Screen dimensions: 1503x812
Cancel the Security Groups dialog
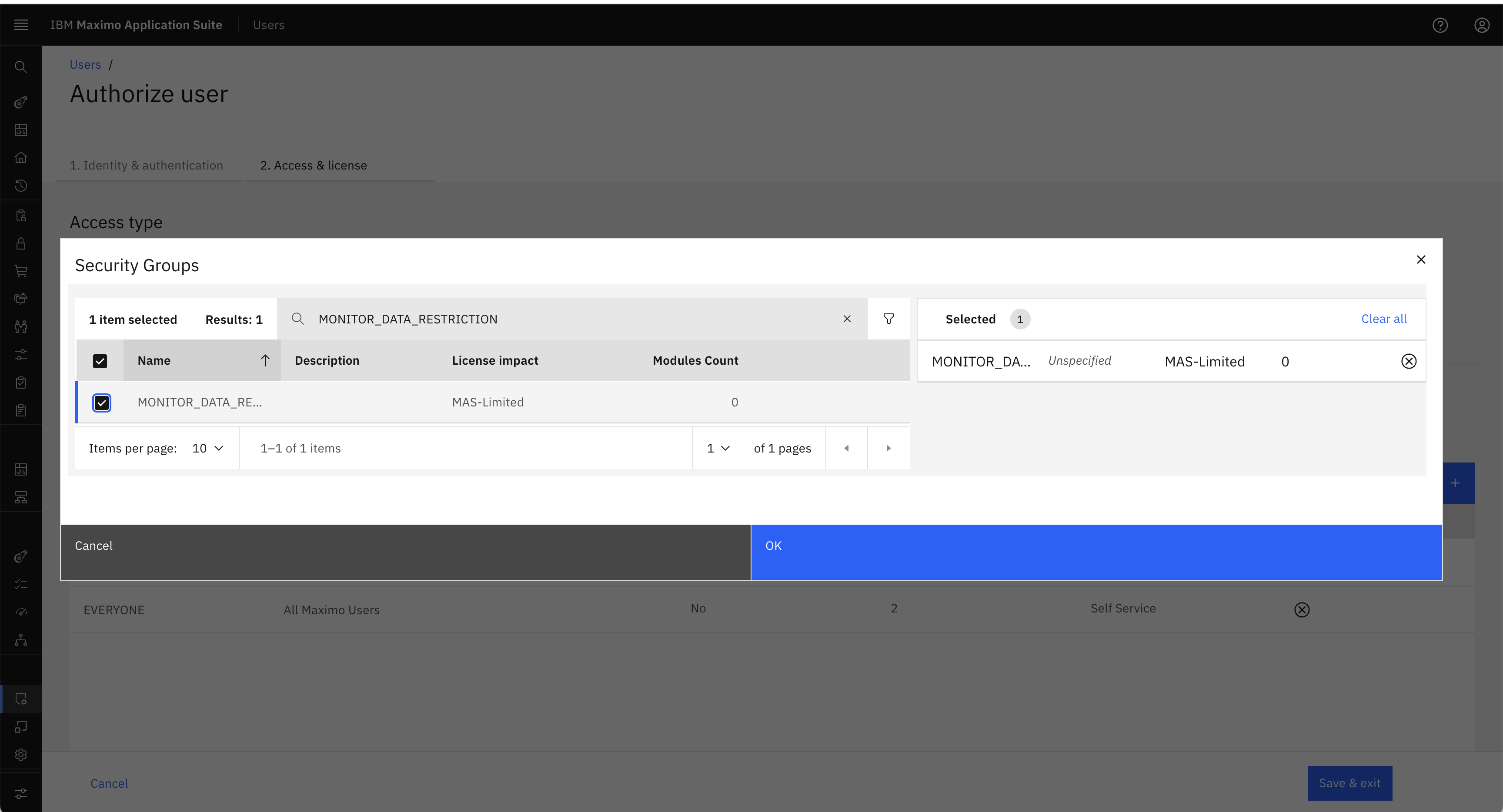point(405,552)
